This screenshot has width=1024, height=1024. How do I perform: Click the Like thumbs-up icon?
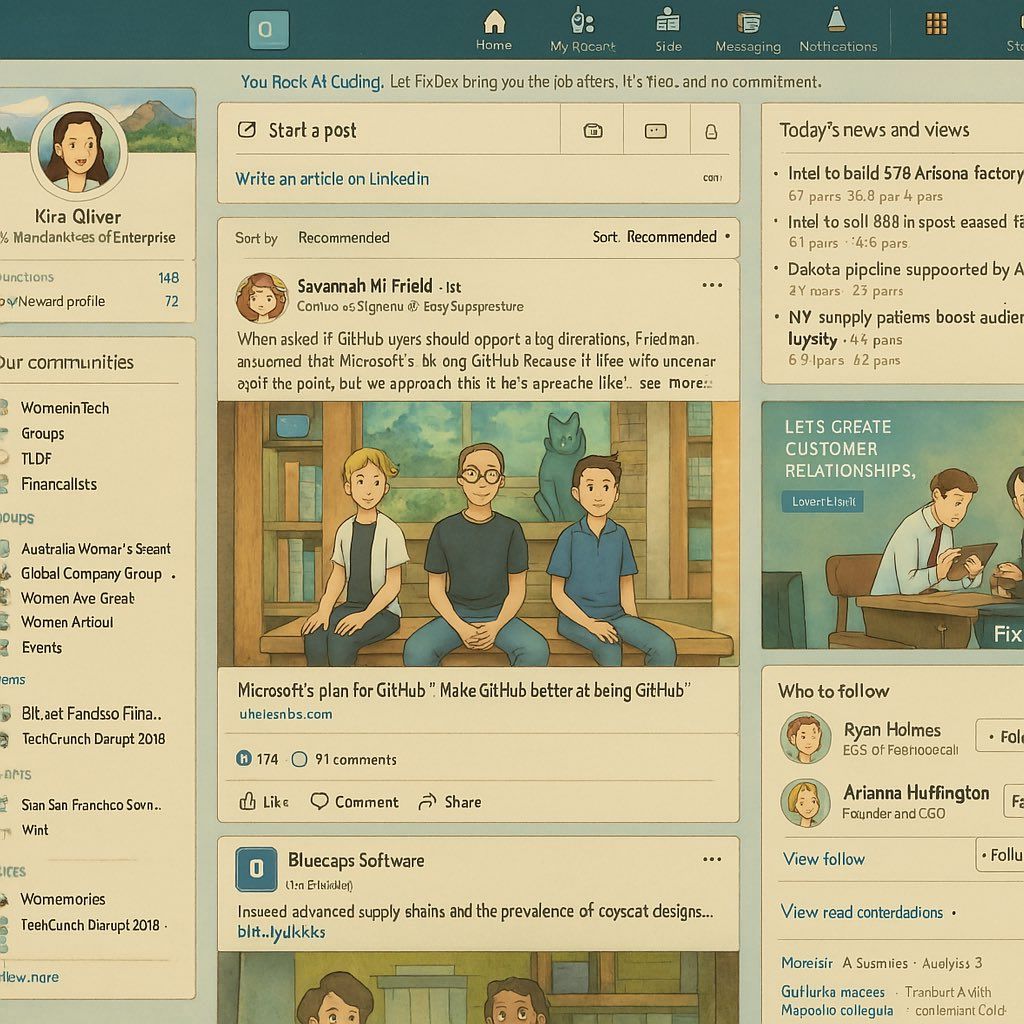click(248, 801)
